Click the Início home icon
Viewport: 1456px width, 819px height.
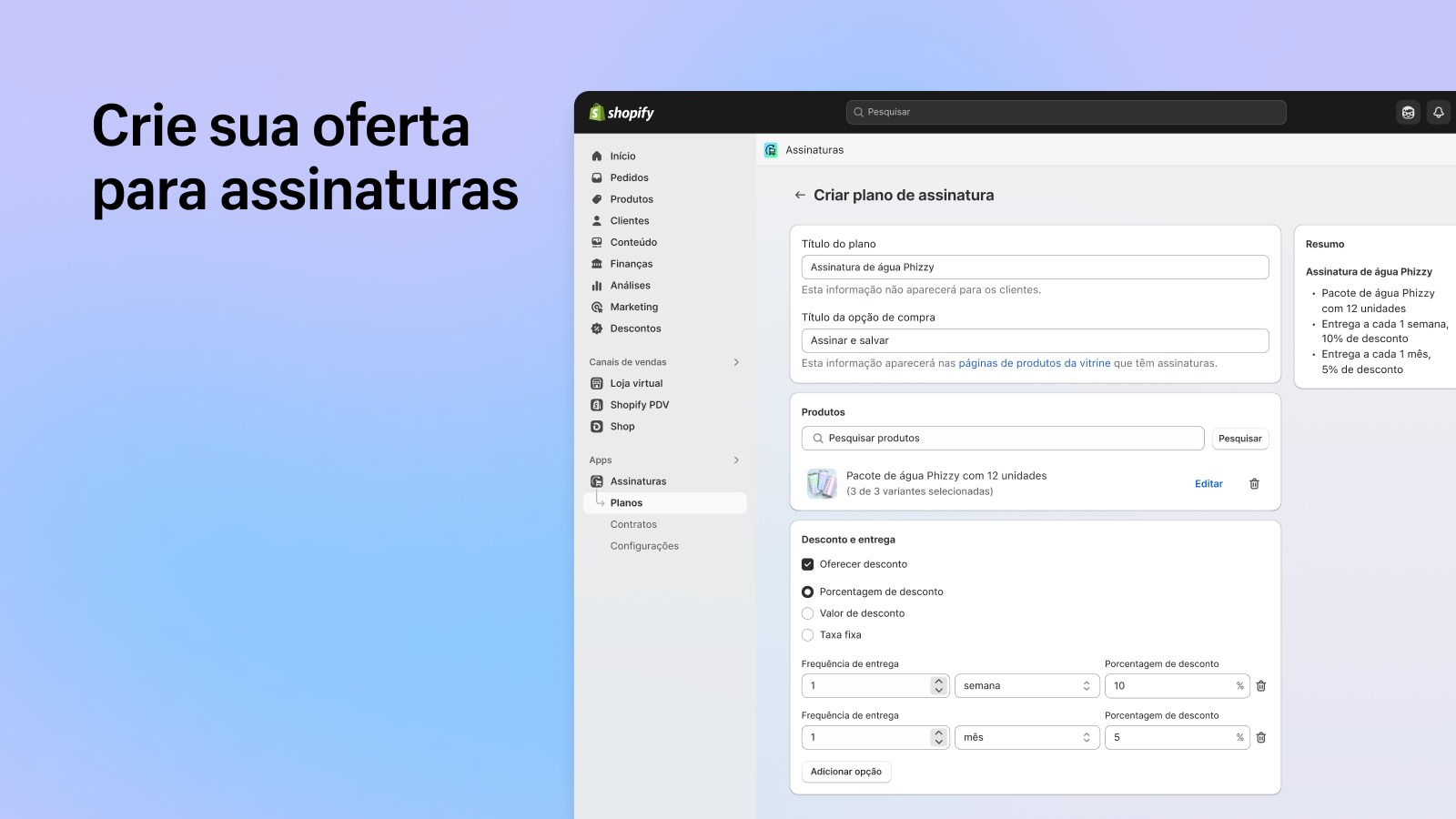point(597,157)
